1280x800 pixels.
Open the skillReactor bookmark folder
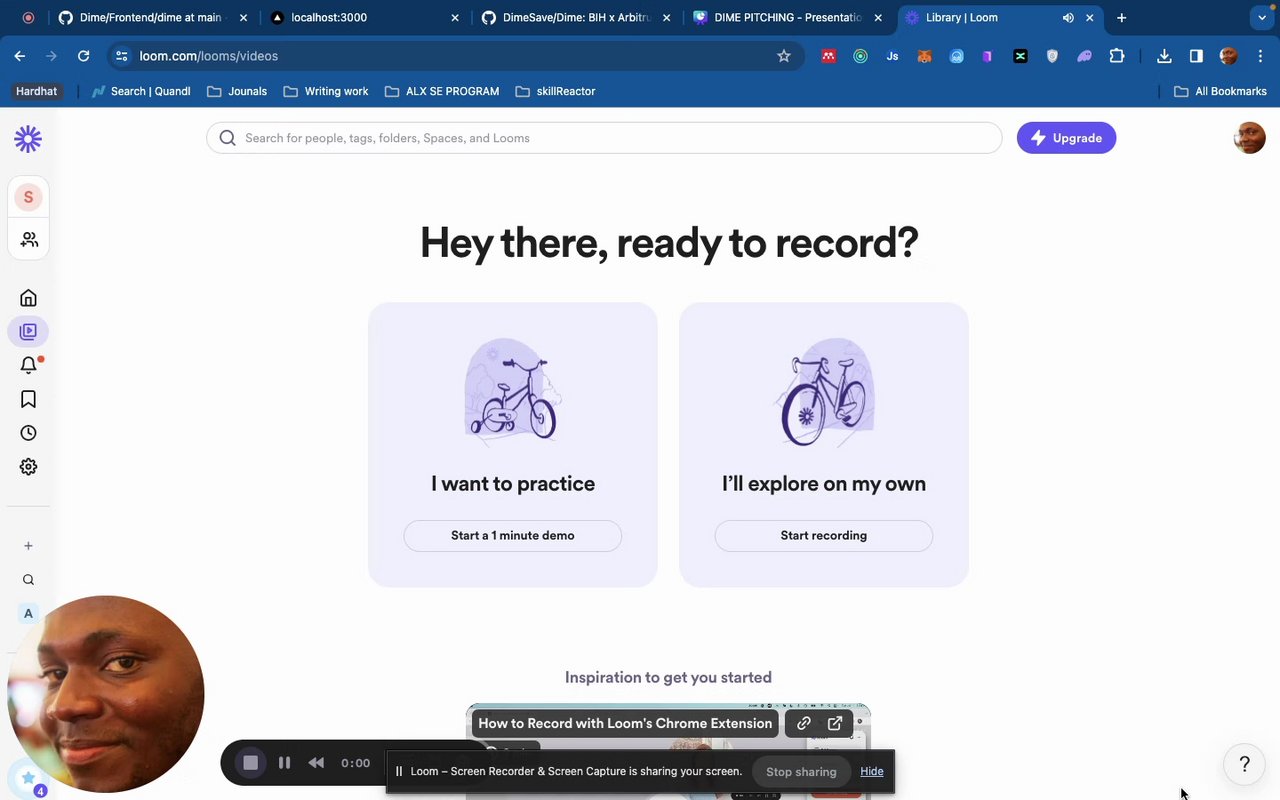(x=555, y=91)
